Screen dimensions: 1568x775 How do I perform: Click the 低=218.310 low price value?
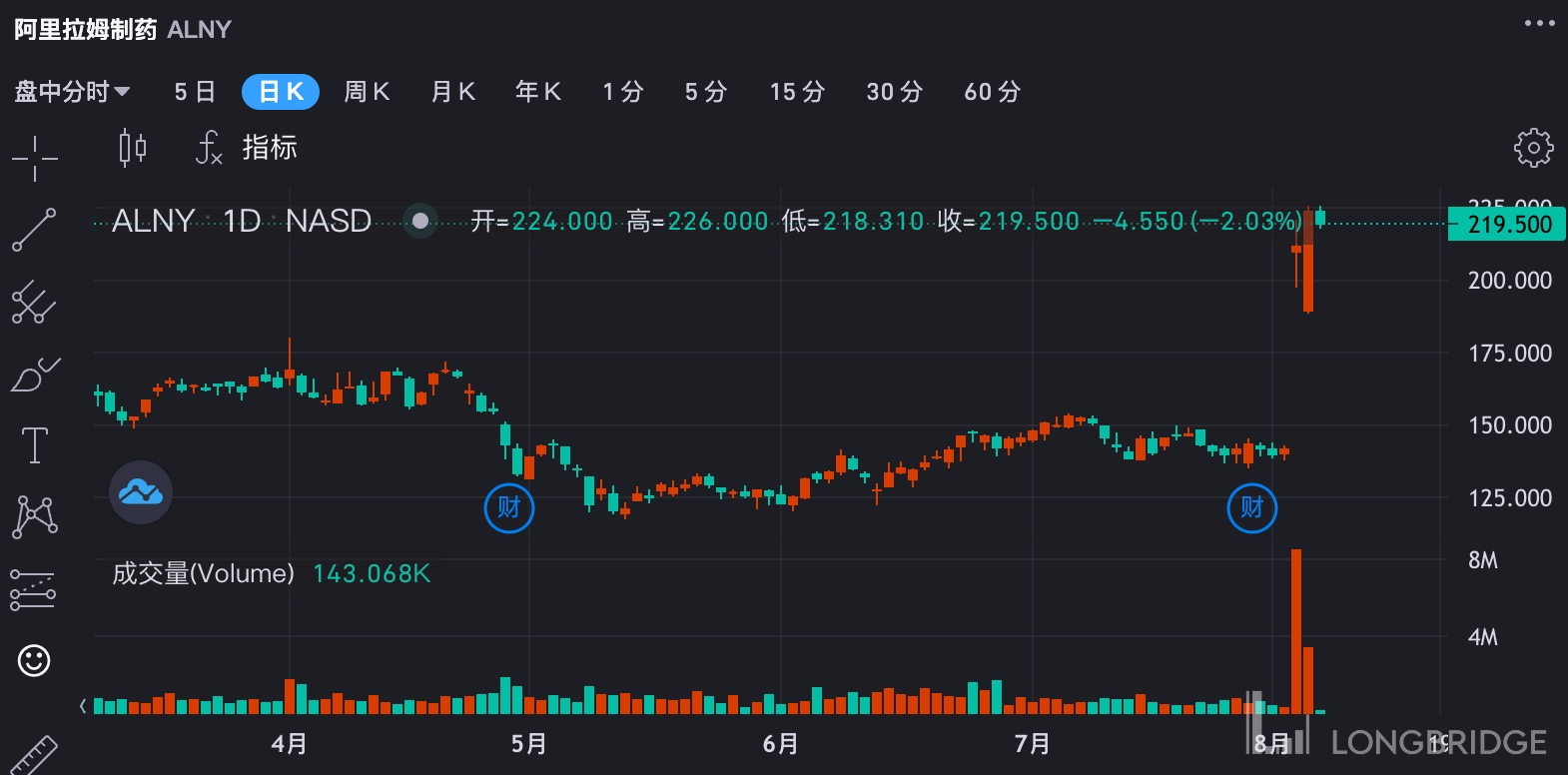(853, 221)
